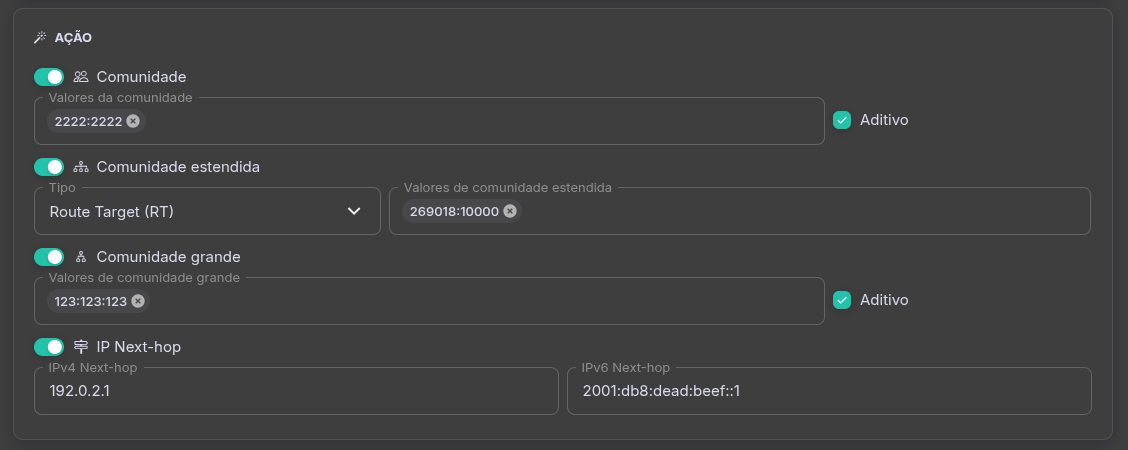The height and width of the screenshot is (450, 1128).
Task: Click the Comunidade estendida hierarchy icon
Action: pos(81,167)
